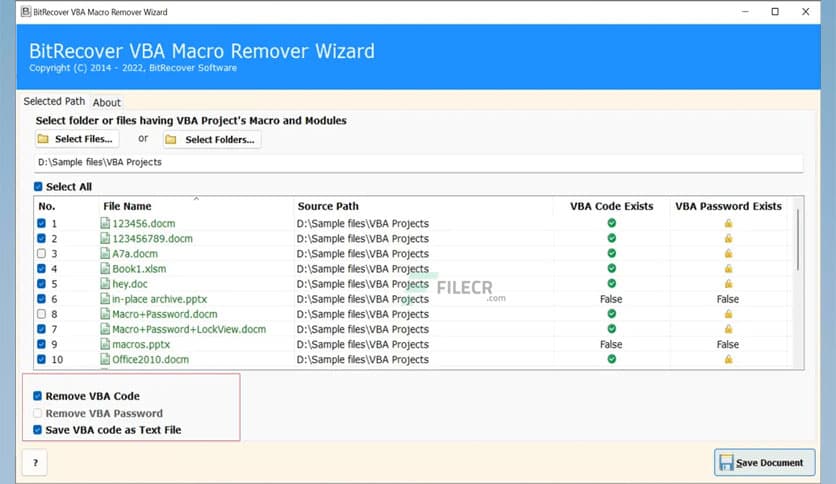This screenshot has width=836, height=484.
Task: Uncheck row 4 checkbox for Book1.xlsm
Action: [42, 269]
